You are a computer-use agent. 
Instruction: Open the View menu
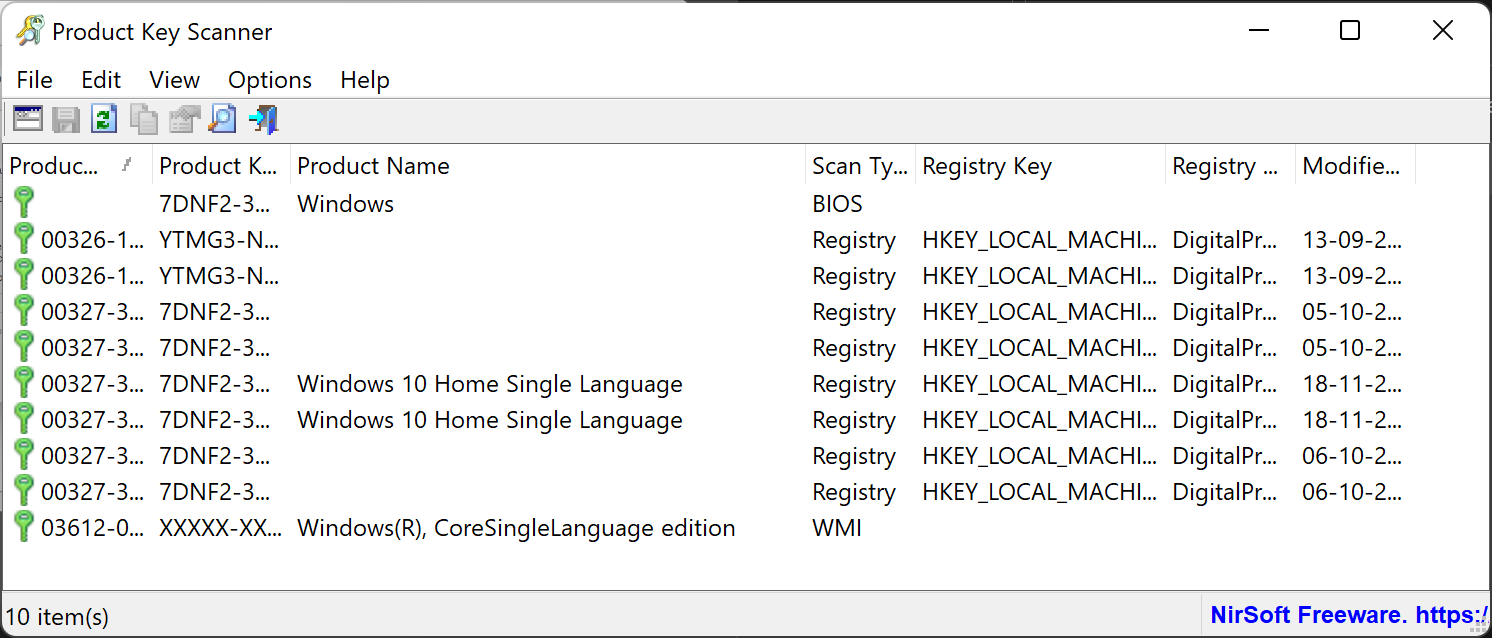pyautogui.click(x=175, y=80)
